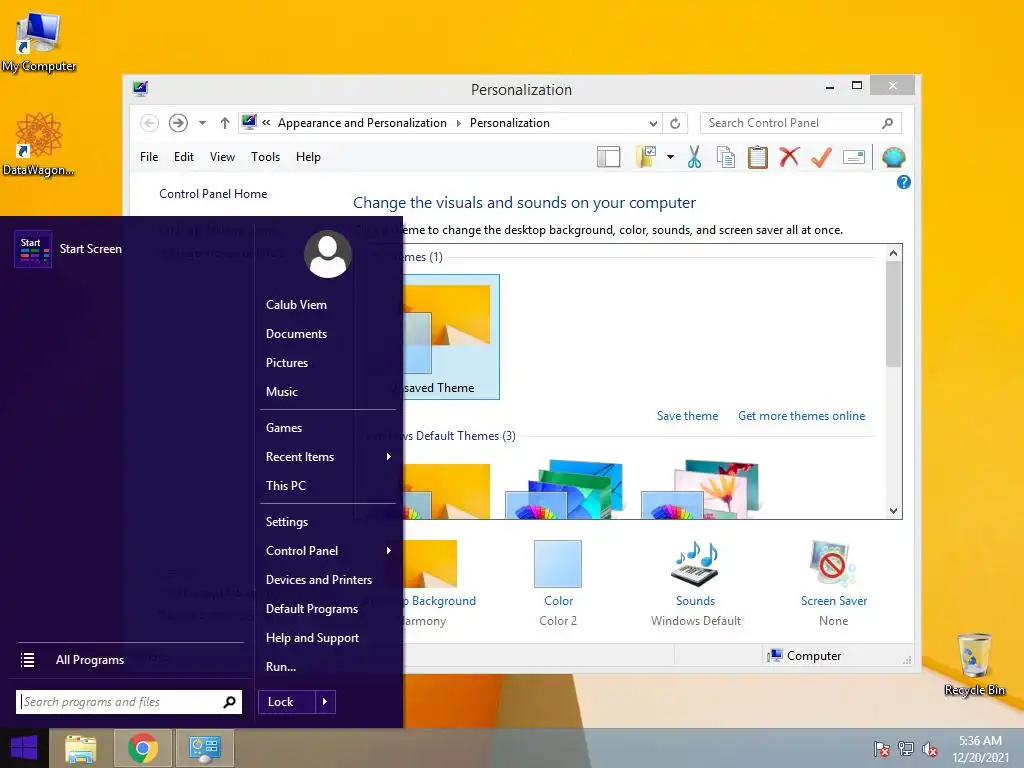This screenshot has width=1024, height=768.
Task: Click the Windows Start button on taskbar
Action: point(24,748)
